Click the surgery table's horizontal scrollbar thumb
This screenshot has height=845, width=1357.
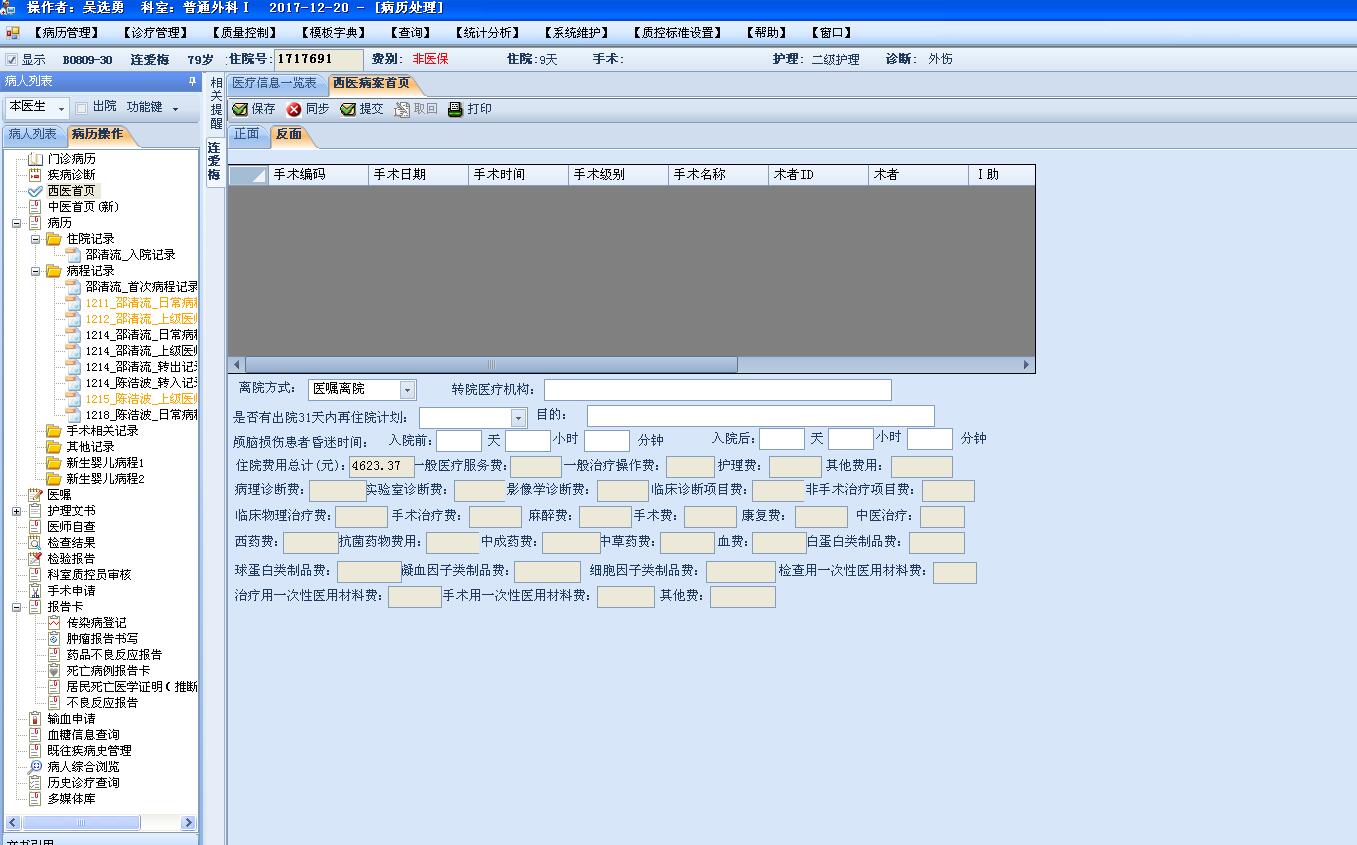click(490, 365)
